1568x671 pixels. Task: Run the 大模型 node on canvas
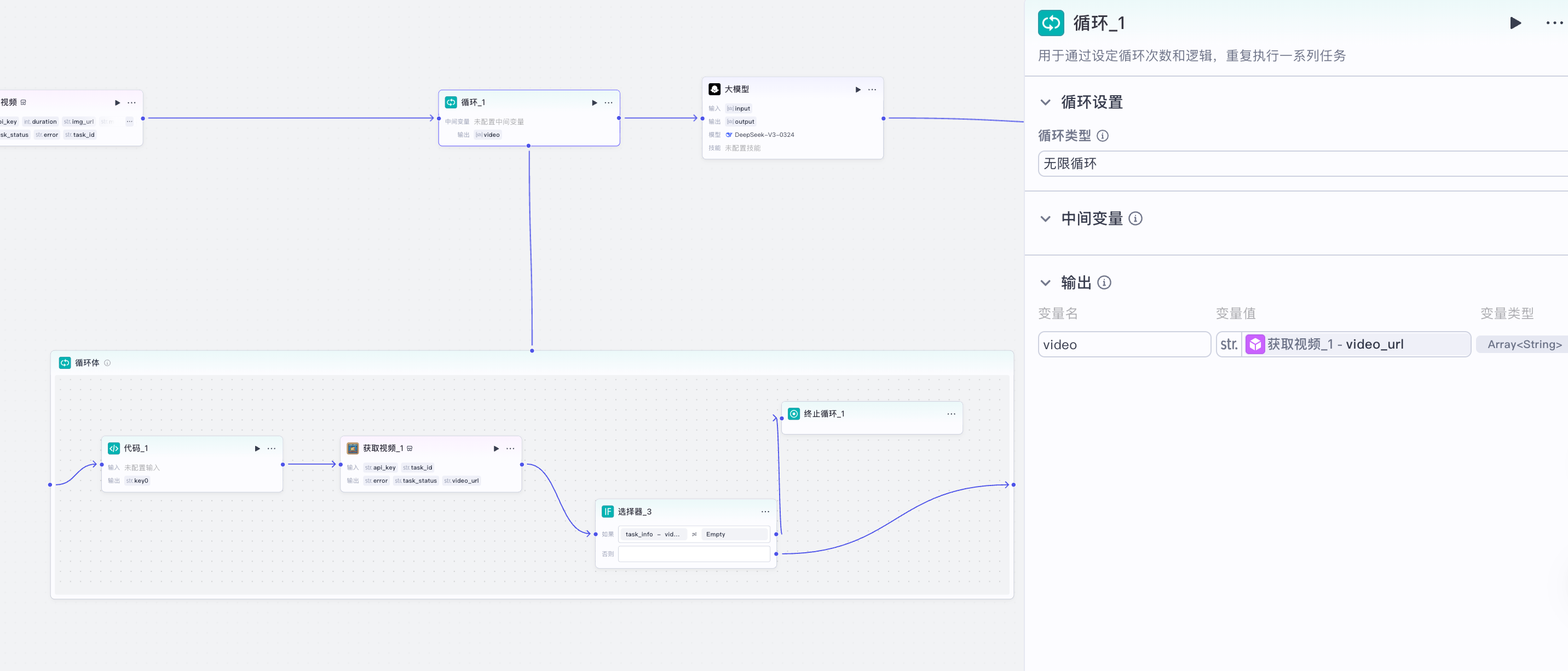[x=858, y=89]
